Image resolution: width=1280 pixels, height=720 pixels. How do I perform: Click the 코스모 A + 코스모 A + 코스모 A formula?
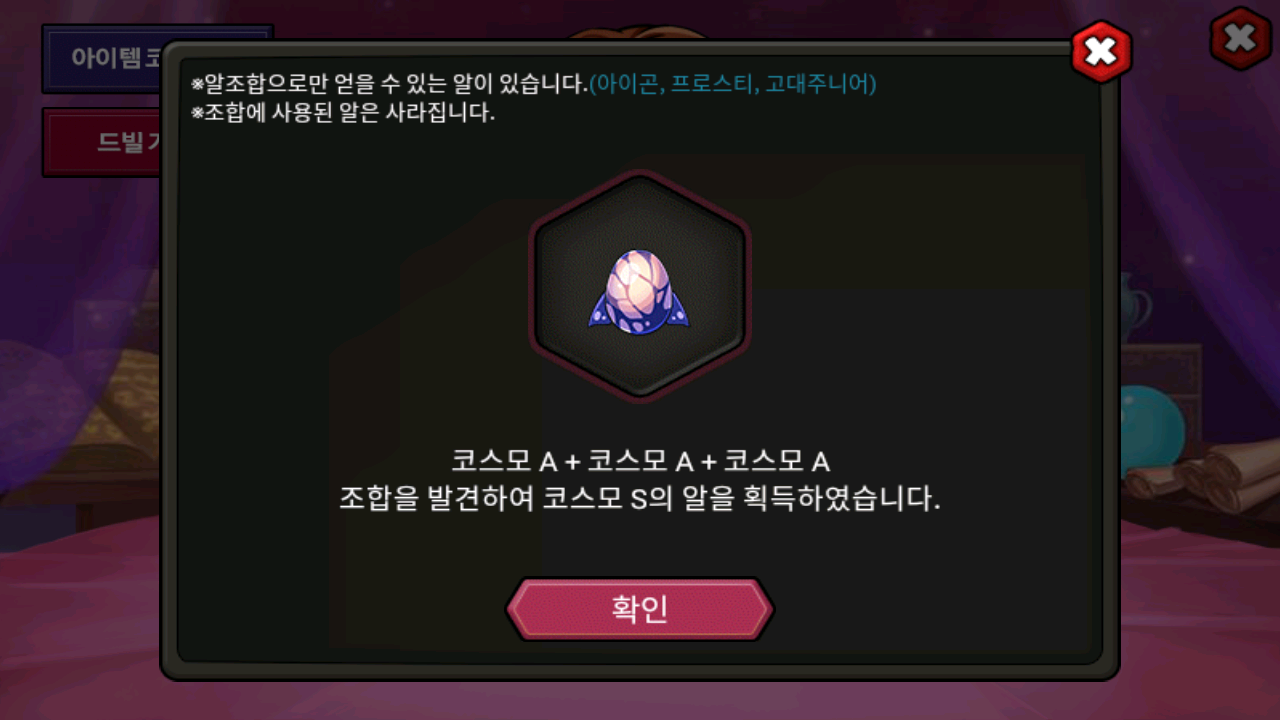point(640,462)
